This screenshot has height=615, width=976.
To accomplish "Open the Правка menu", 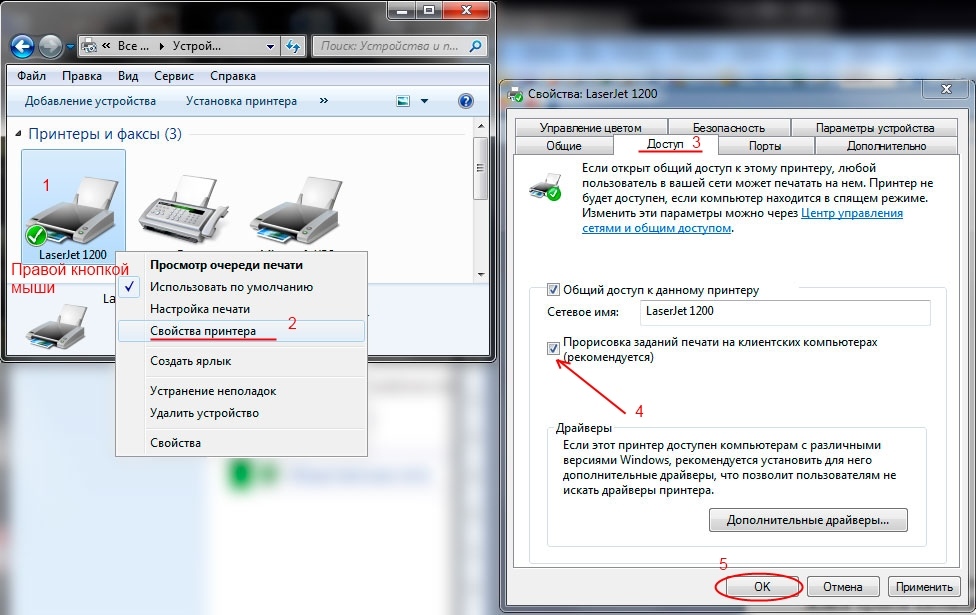I will pyautogui.click(x=82, y=76).
